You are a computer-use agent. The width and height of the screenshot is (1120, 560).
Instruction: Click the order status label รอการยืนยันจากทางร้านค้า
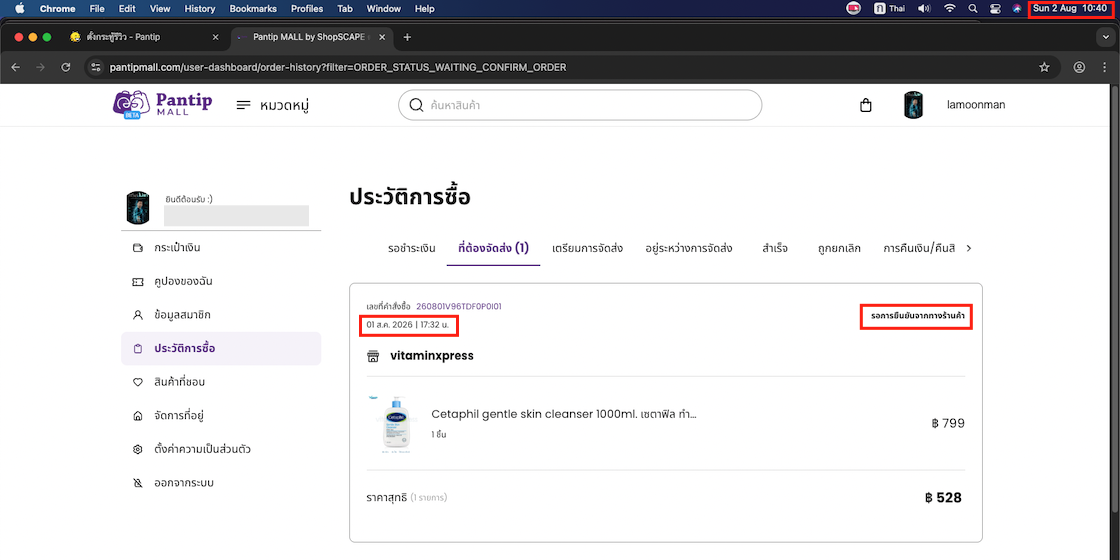[x=916, y=315]
